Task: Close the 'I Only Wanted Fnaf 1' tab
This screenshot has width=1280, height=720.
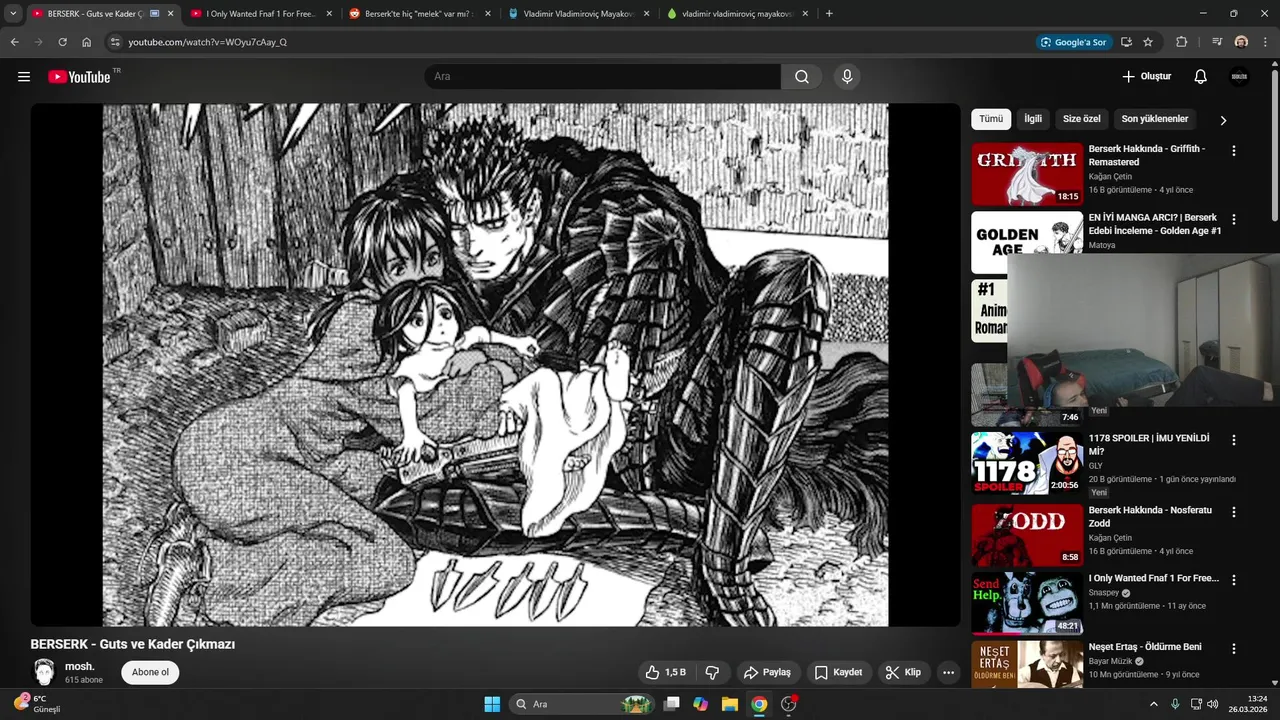Action: [x=329, y=14]
